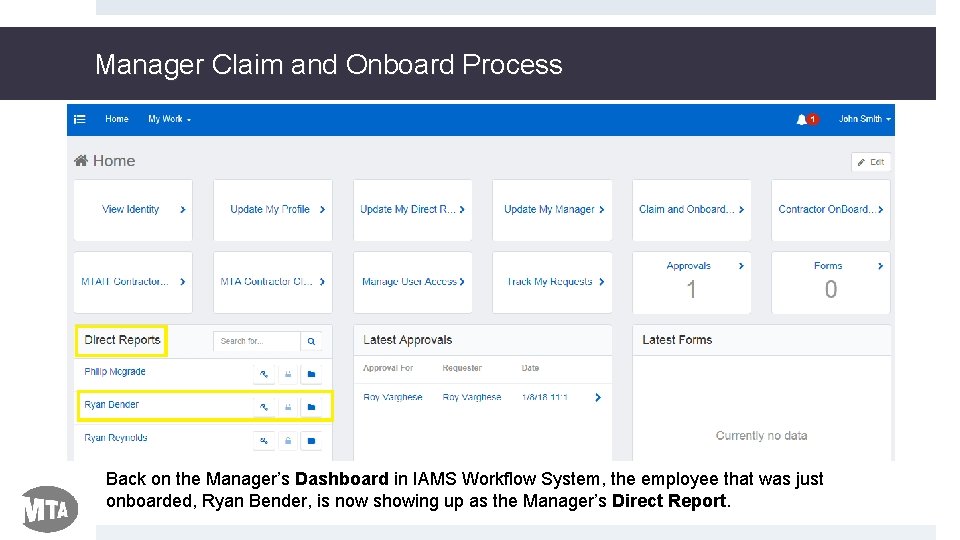Click the Latest Approvals panel heading
Screen dimensions: 960x540
pos(407,340)
